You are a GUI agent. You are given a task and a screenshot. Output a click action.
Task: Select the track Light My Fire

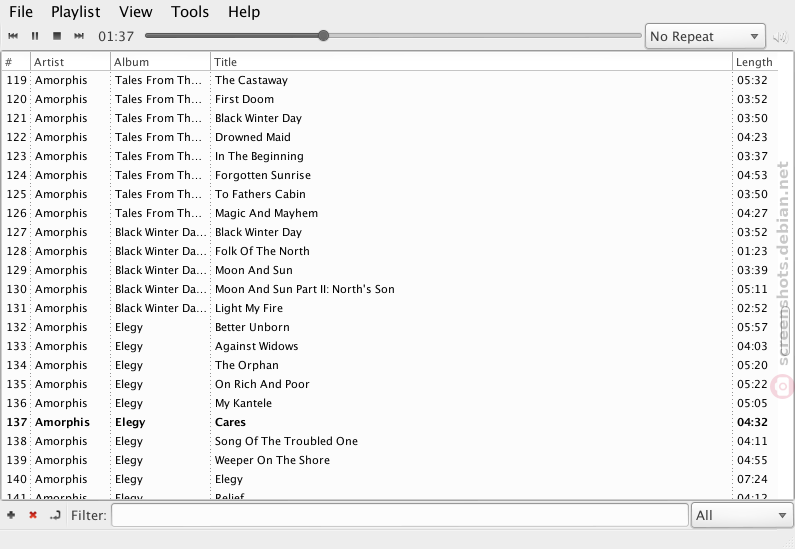coord(389,308)
